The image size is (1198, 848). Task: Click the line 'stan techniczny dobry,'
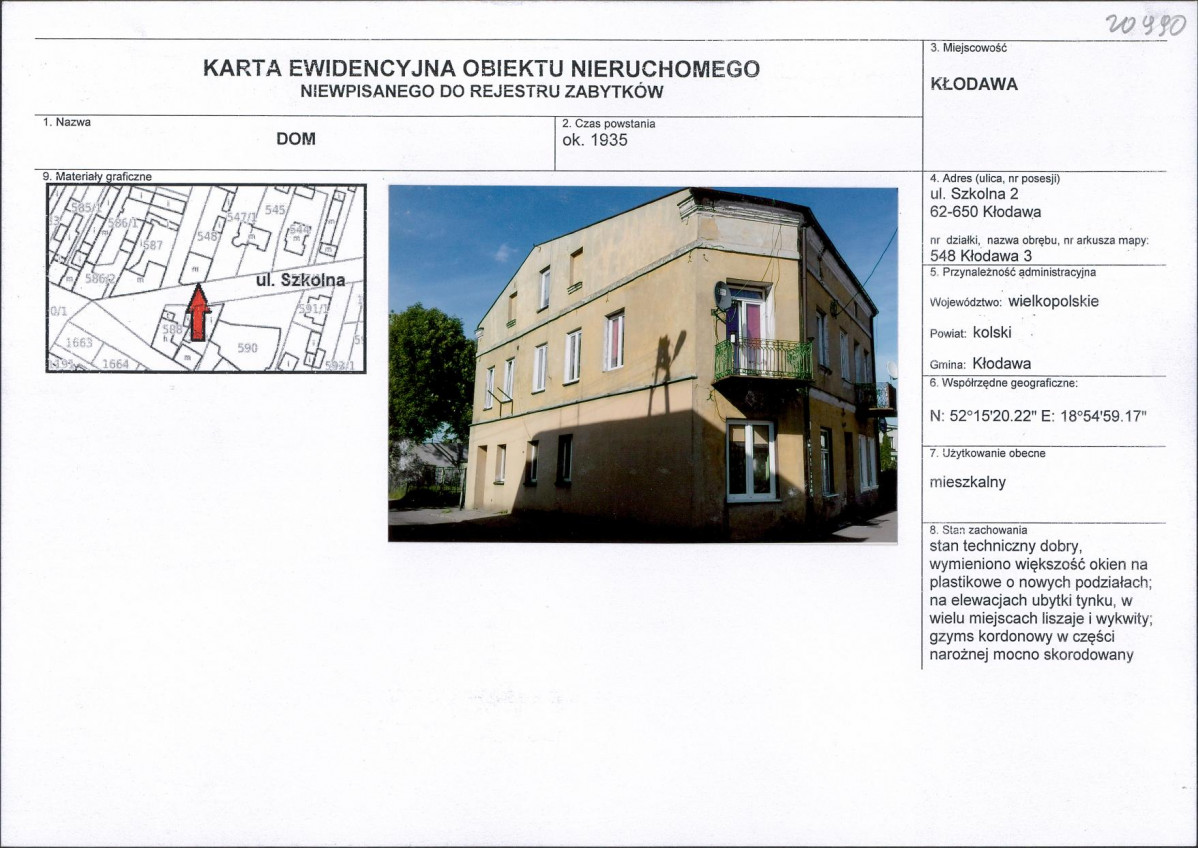(1005, 547)
